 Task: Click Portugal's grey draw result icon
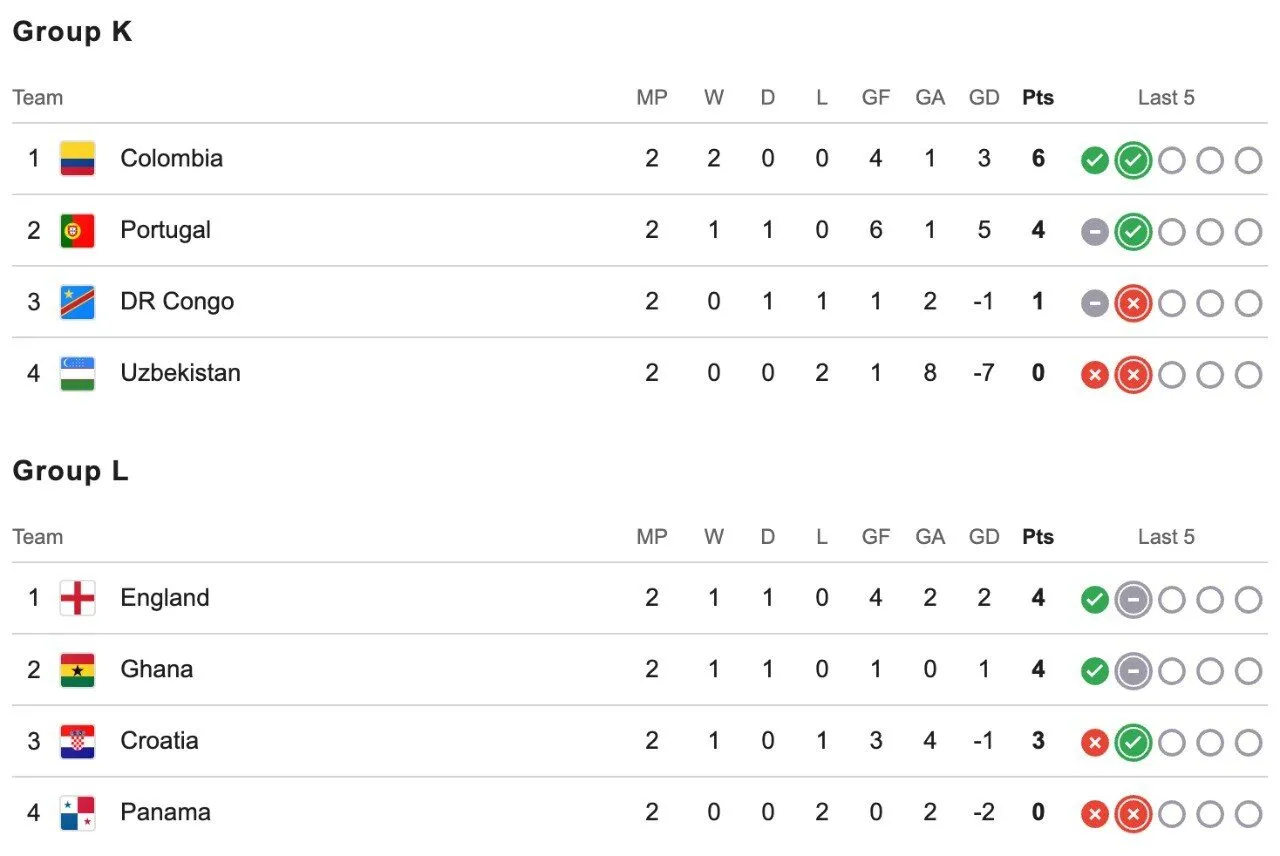(1095, 232)
